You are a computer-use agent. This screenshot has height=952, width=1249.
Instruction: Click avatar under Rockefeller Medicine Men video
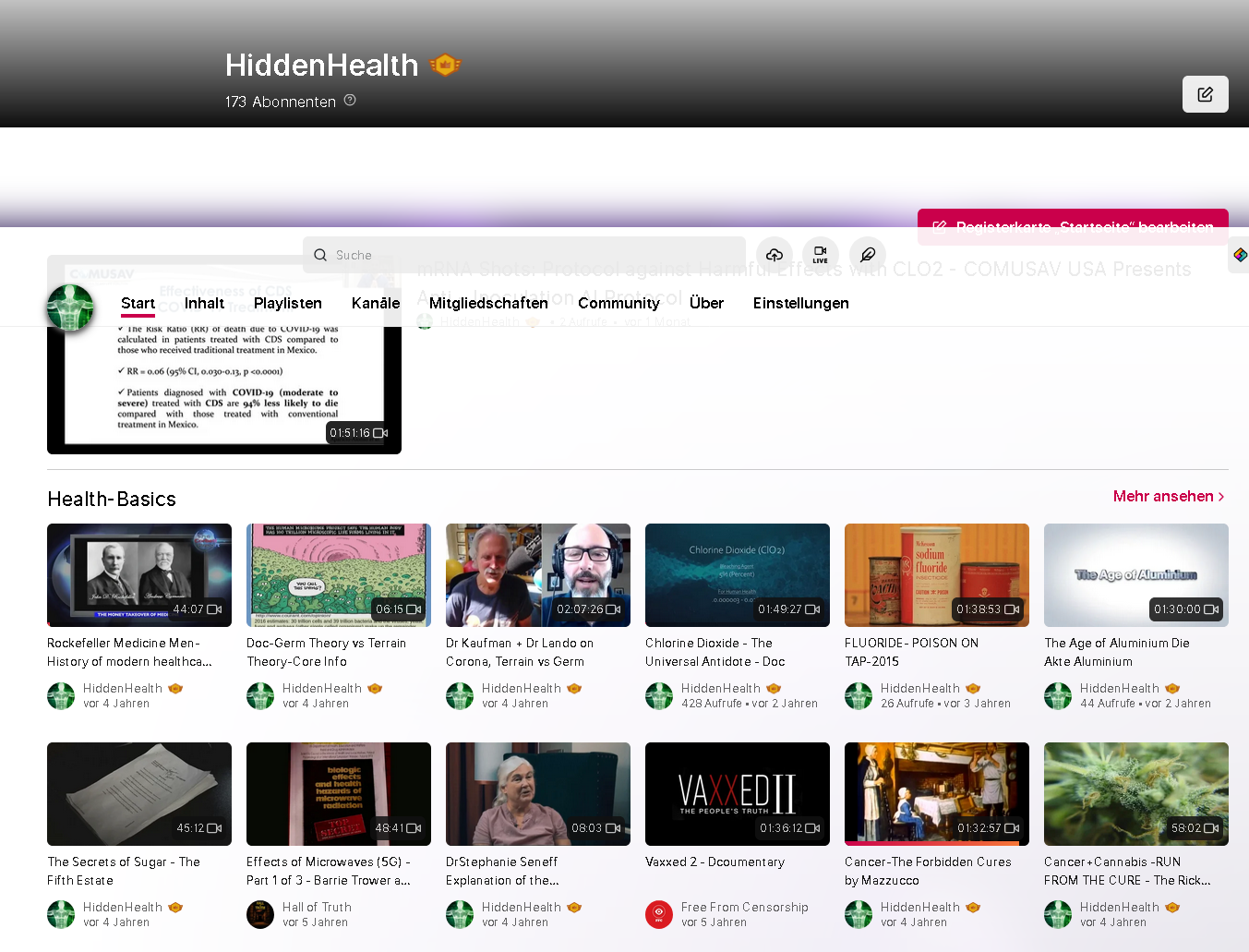[61, 695]
